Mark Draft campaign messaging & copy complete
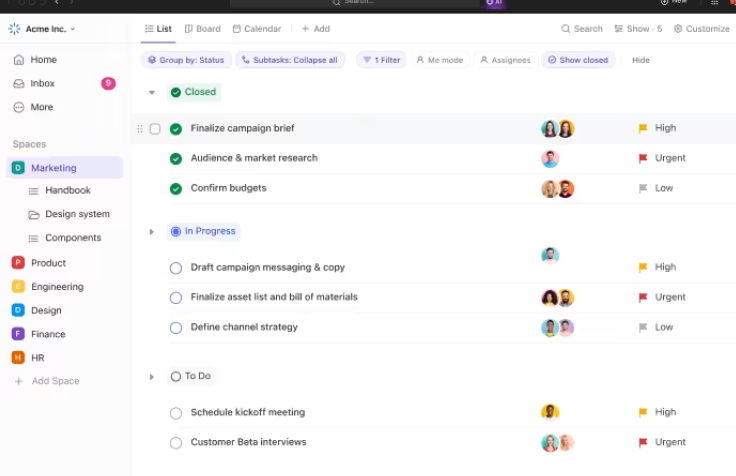Screen dimensions: 736x476 click(176, 268)
